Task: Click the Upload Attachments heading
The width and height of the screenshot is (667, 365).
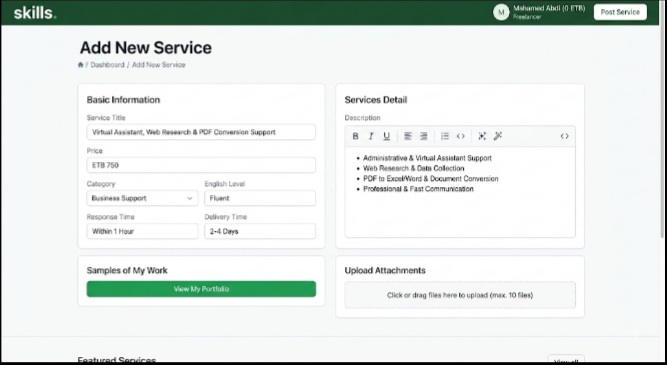Action: point(385,271)
